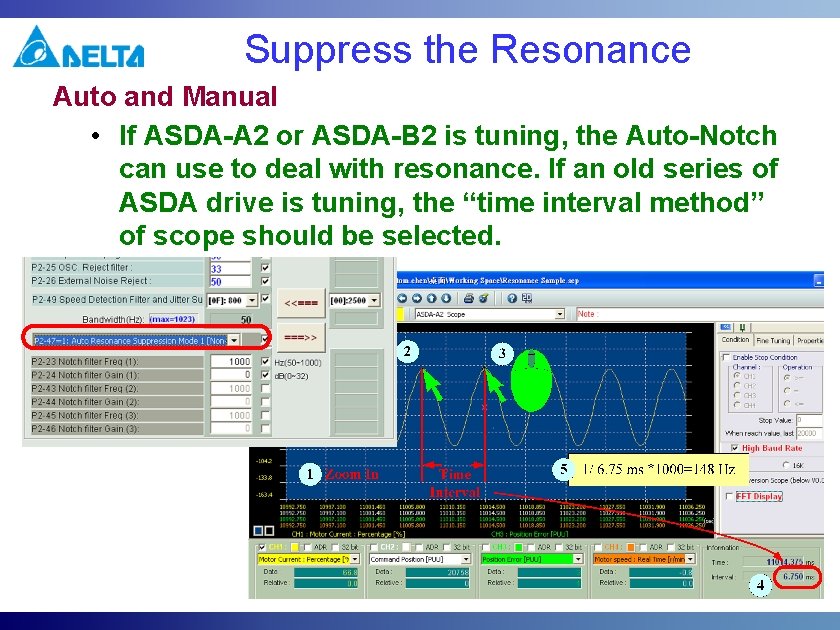Click the icon right of the printer
This screenshot has height=630, width=840.
[483, 298]
